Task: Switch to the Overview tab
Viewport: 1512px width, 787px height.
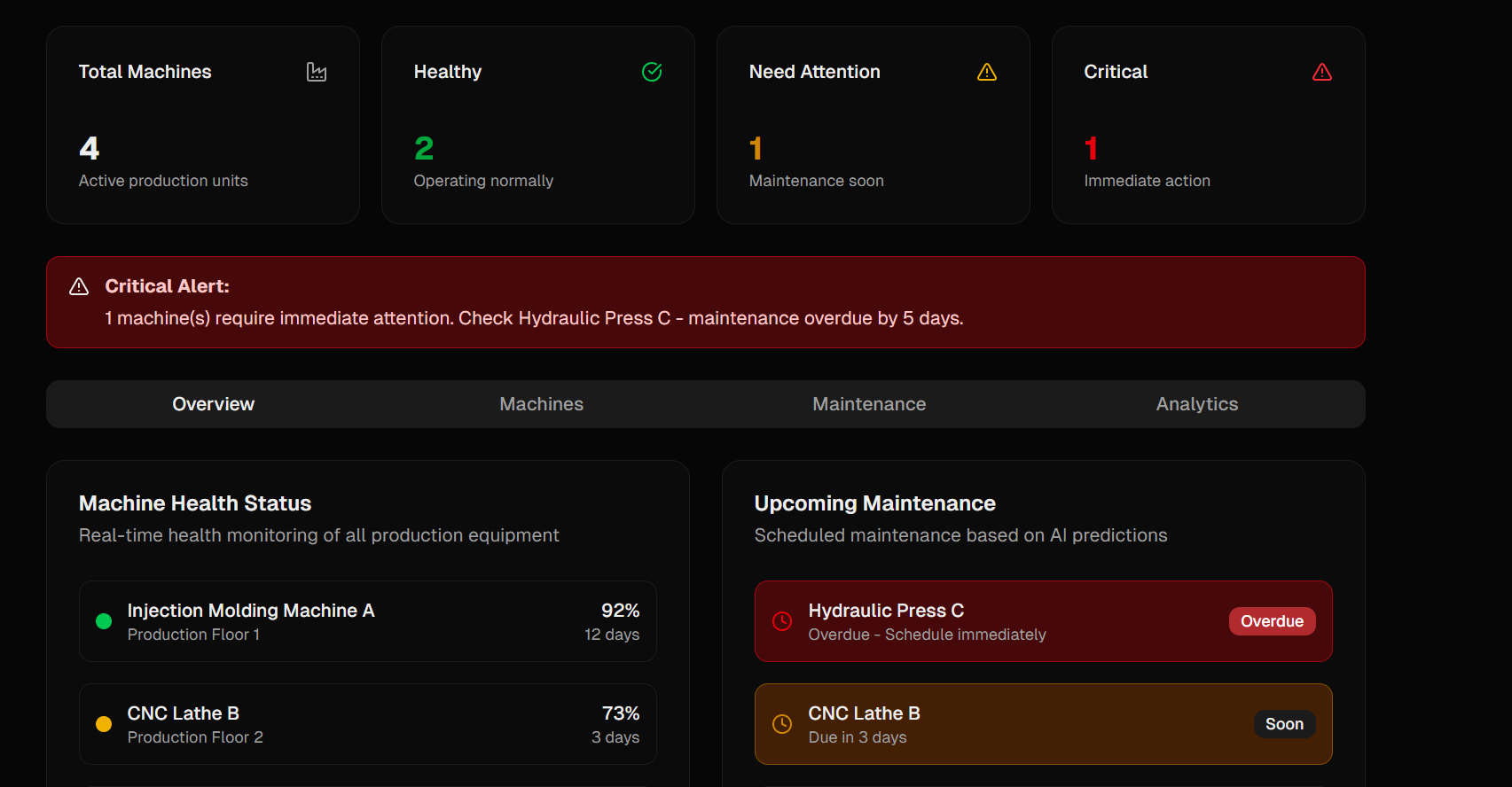Action: pos(213,404)
